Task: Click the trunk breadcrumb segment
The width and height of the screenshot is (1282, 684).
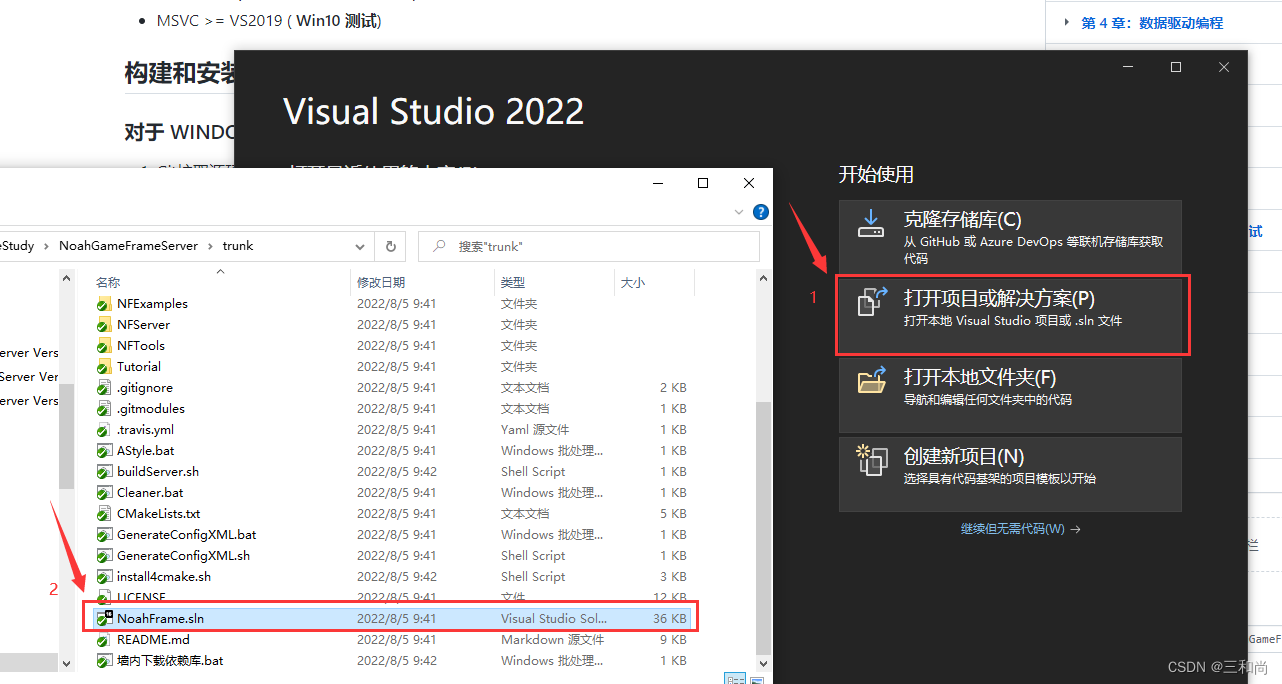Action: pyautogui.click(x=238, y=246)
